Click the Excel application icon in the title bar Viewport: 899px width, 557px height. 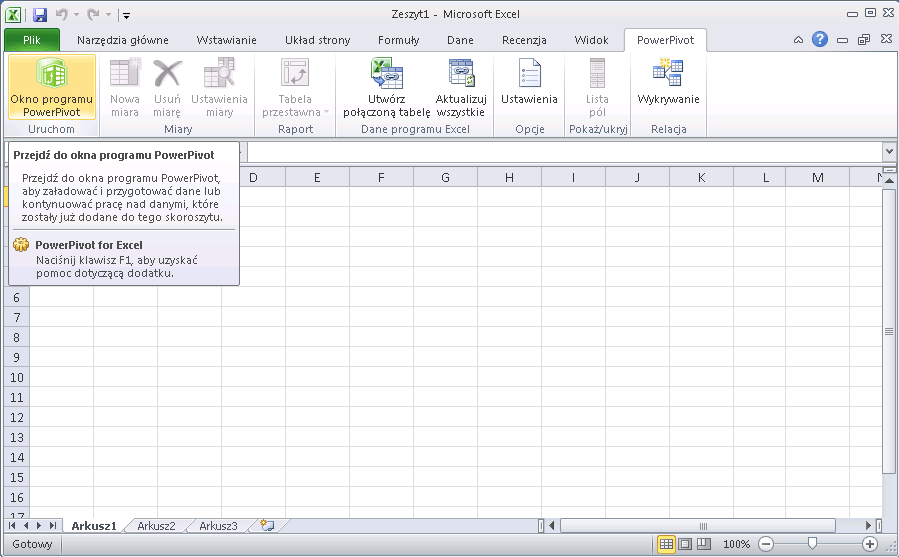tap(13, 15)
